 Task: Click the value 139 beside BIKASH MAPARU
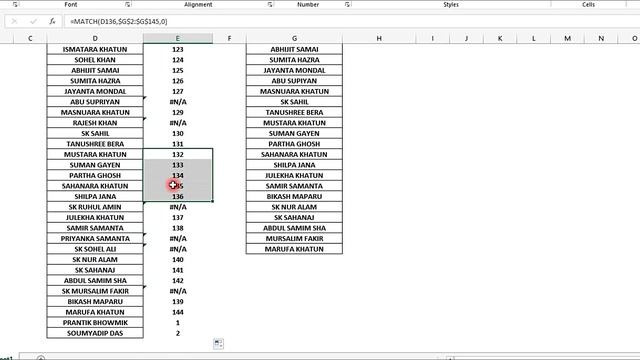(x=178, y=302)
